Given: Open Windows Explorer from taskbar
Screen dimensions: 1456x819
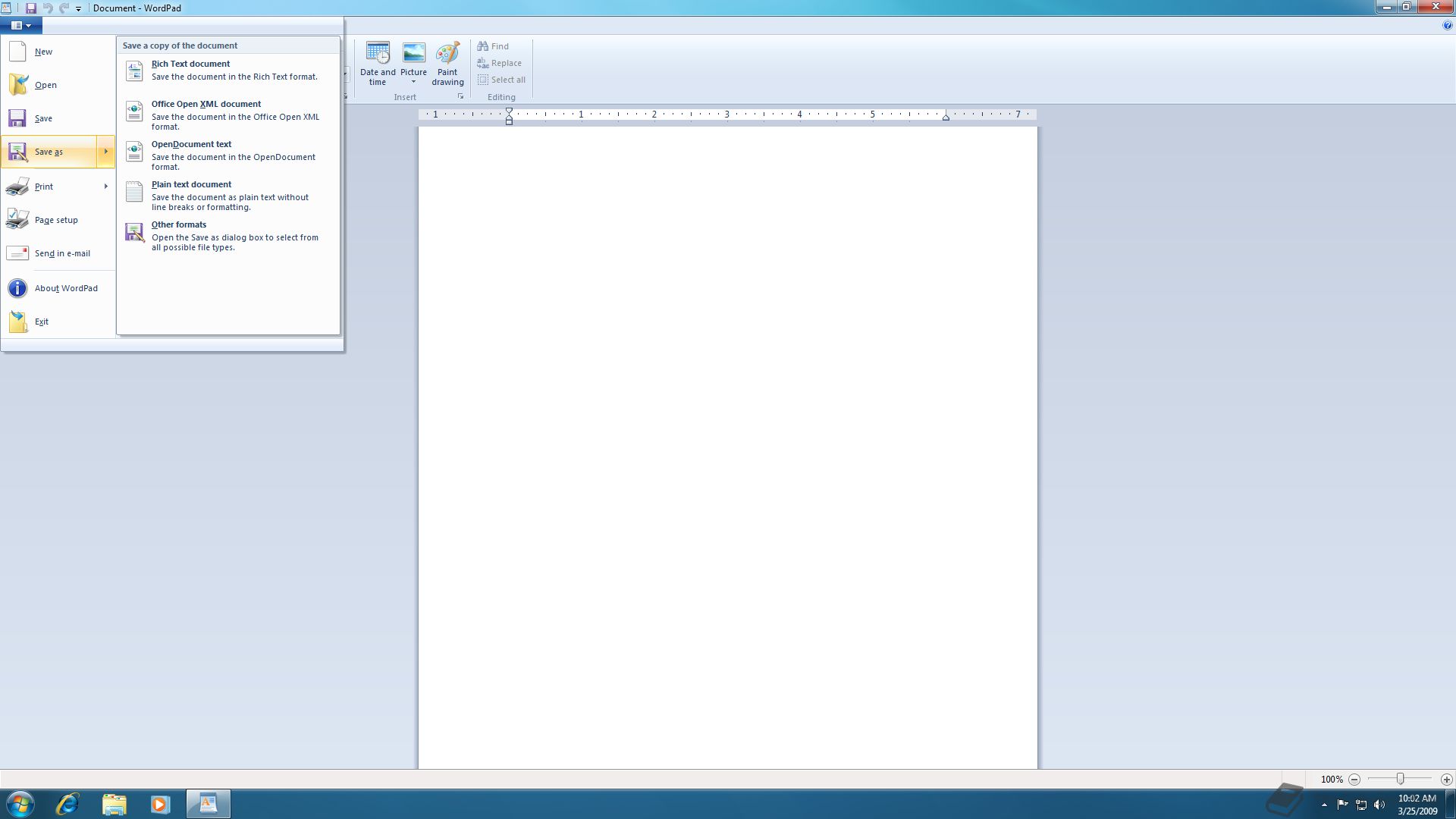Looking at the screenshot, I should pos(114,804).
